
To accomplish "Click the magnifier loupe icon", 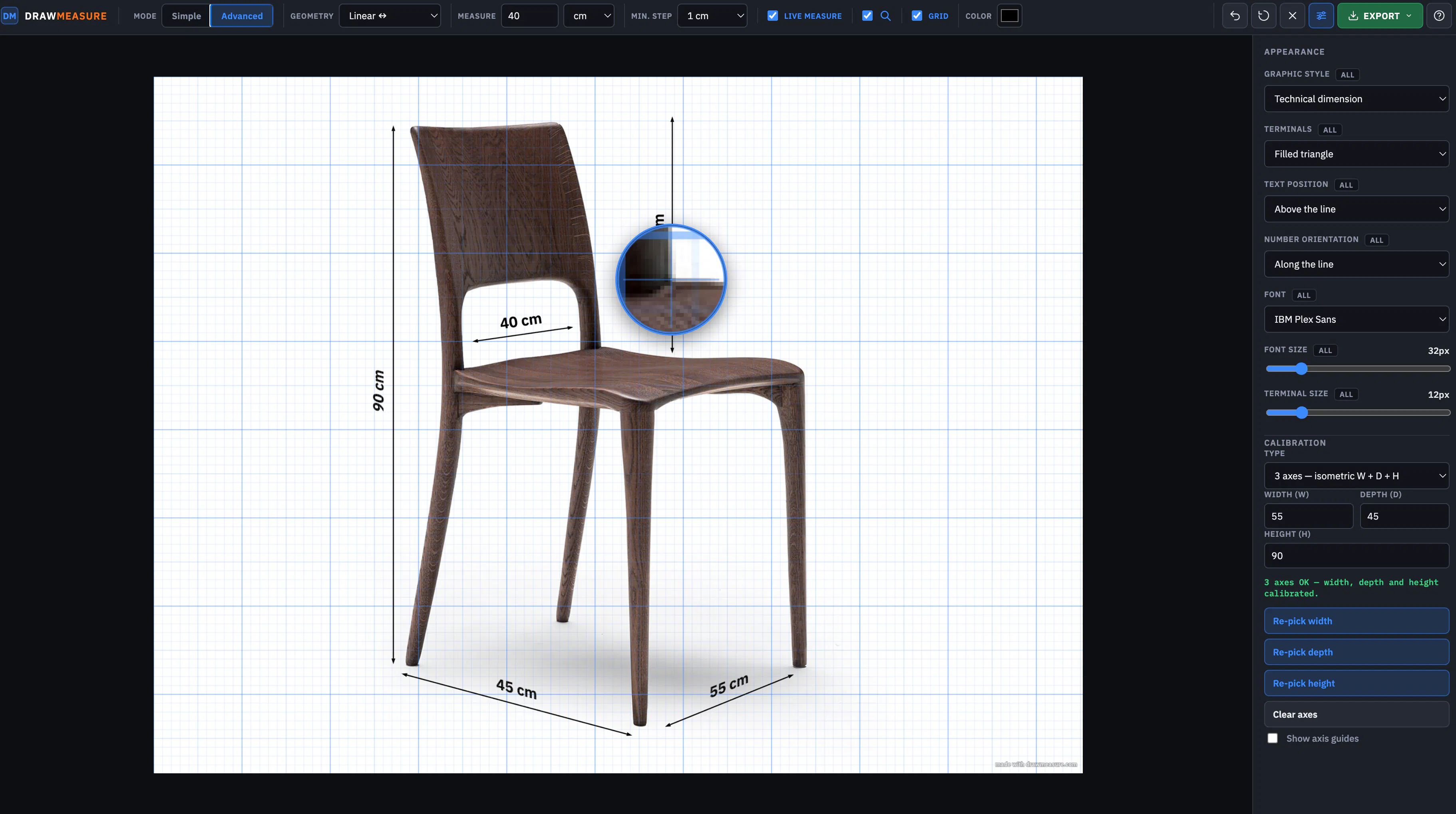I will tap(886, 16).
